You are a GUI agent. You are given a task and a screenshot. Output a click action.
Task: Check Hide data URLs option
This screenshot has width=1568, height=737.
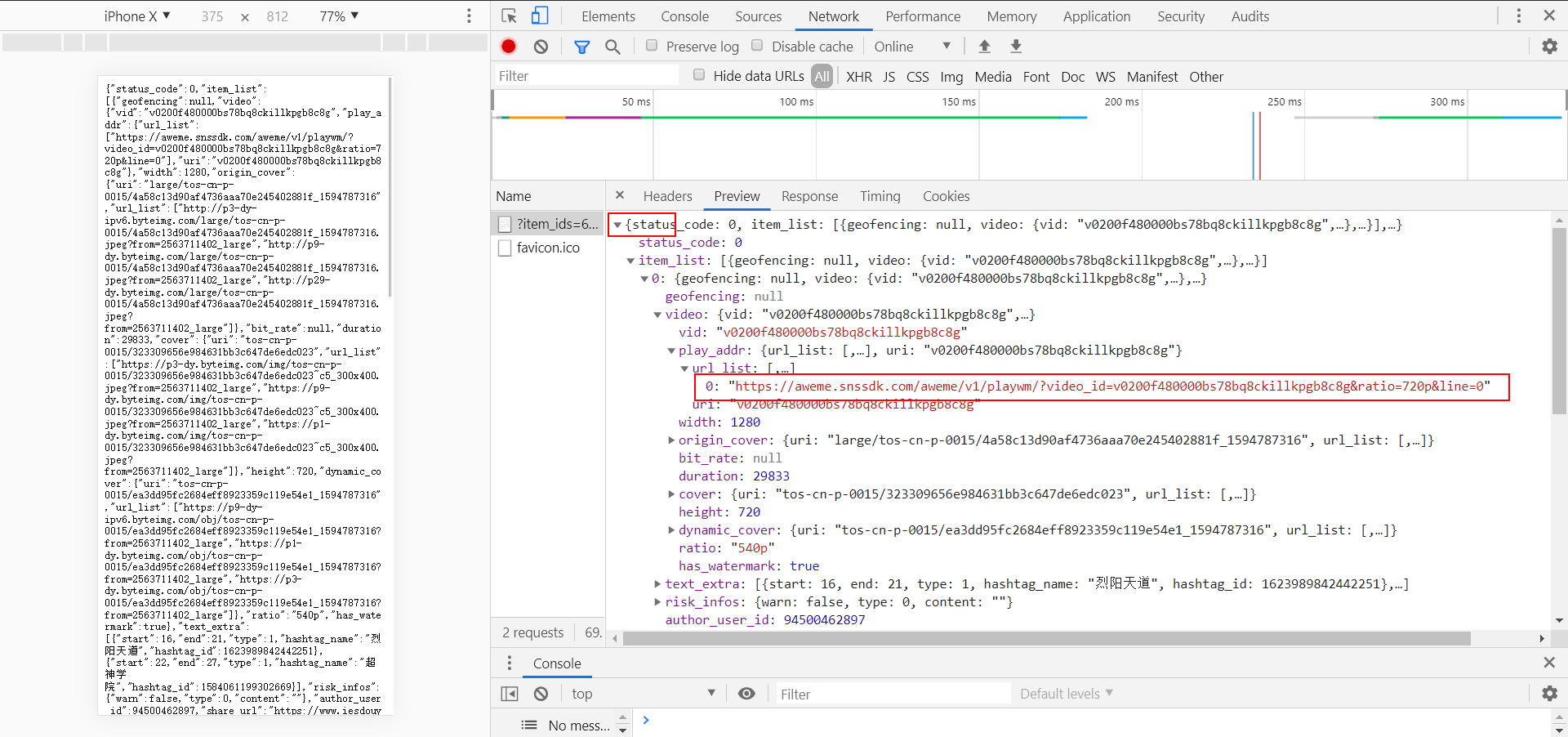[x=699, y=75]
